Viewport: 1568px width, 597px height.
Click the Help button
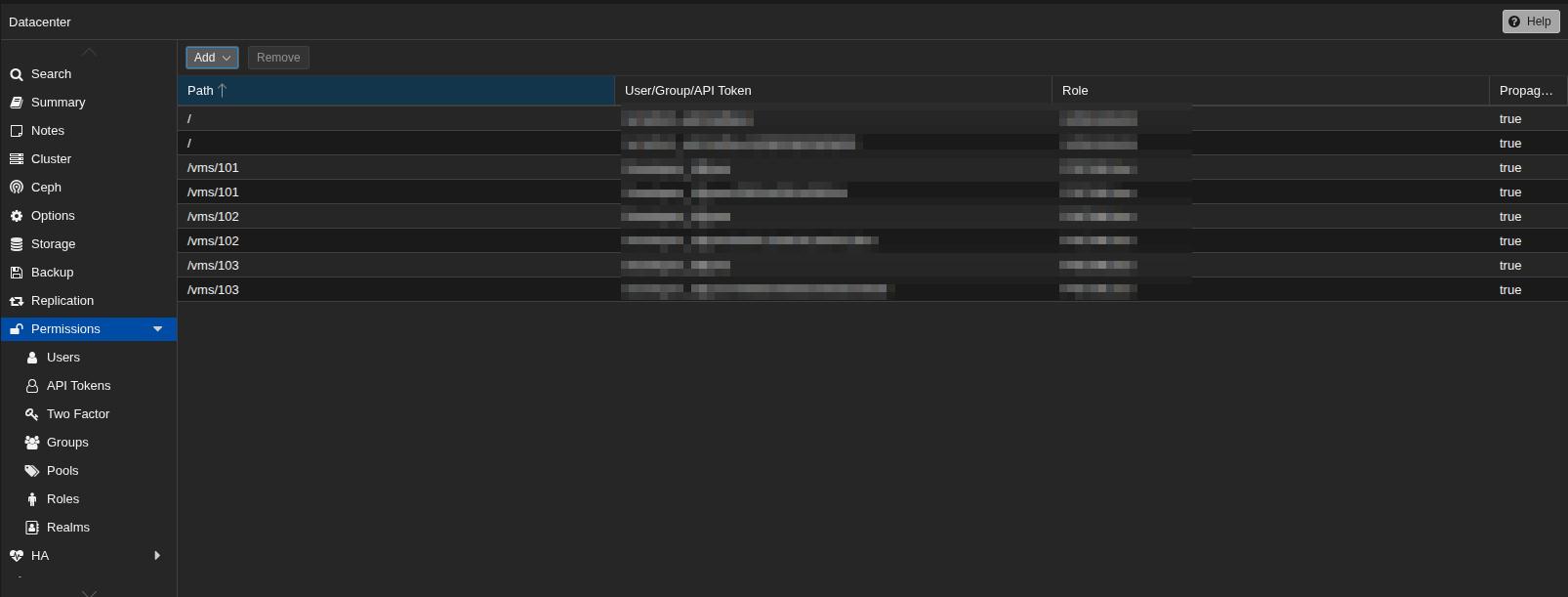click(1530, 21)
